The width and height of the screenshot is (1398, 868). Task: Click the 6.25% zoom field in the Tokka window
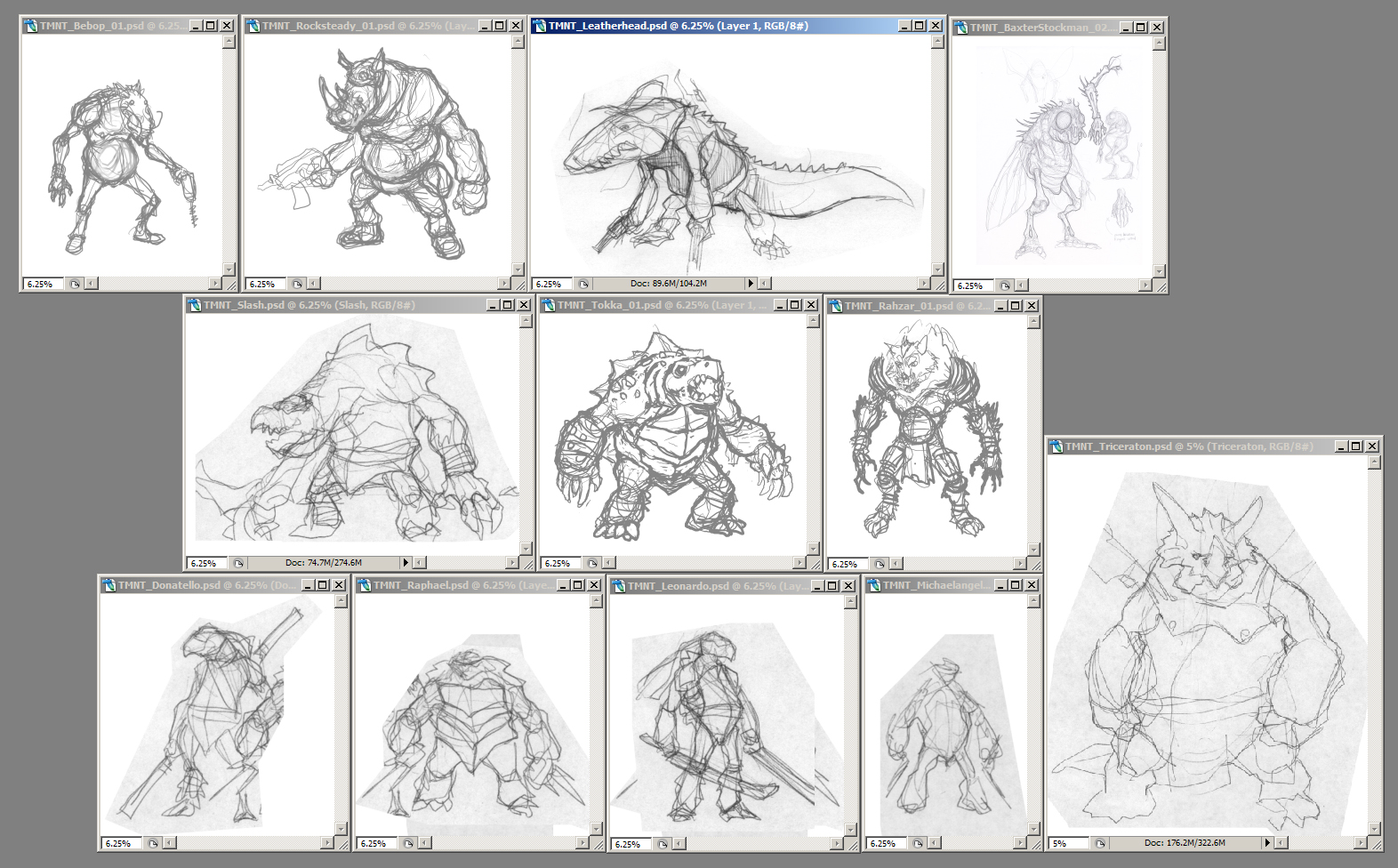pyautogui.click(x=561, y=564)
